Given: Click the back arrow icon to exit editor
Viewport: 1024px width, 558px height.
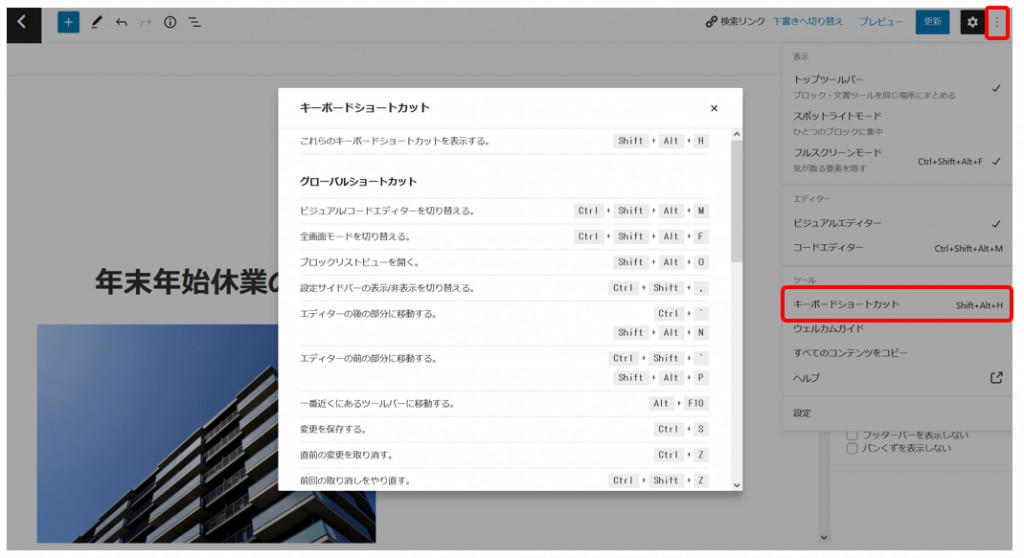Looking at the screenshot, I should coord(23,22).
